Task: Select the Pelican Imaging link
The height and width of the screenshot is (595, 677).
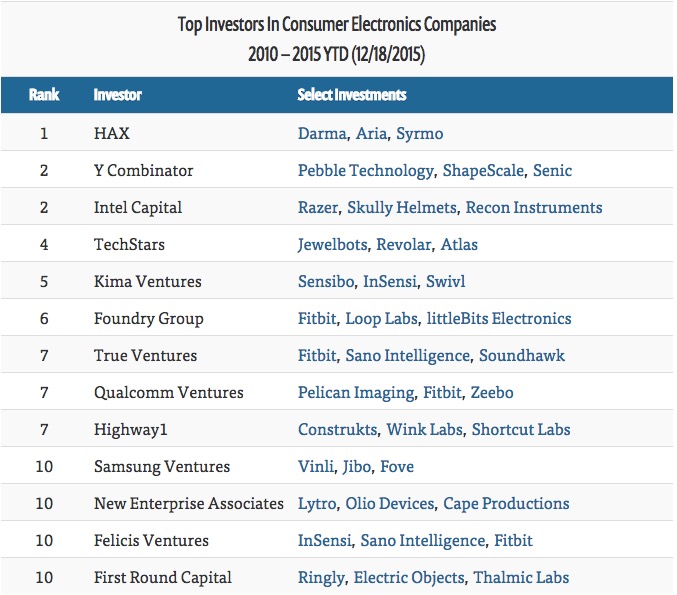Action: 356,393
